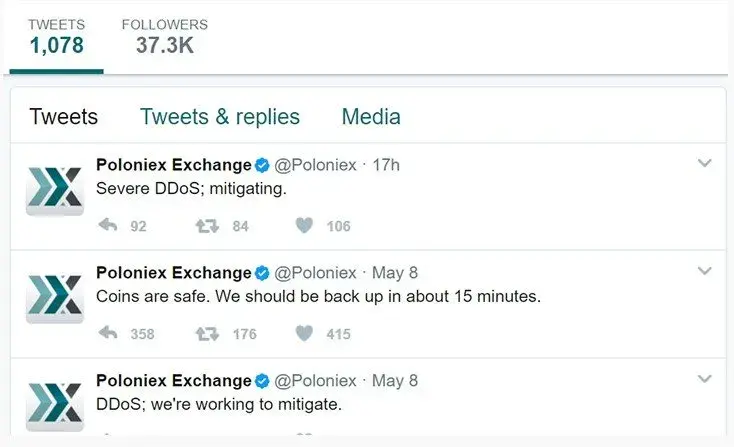
Task: Open the Media tab
Action: (371, 116)
